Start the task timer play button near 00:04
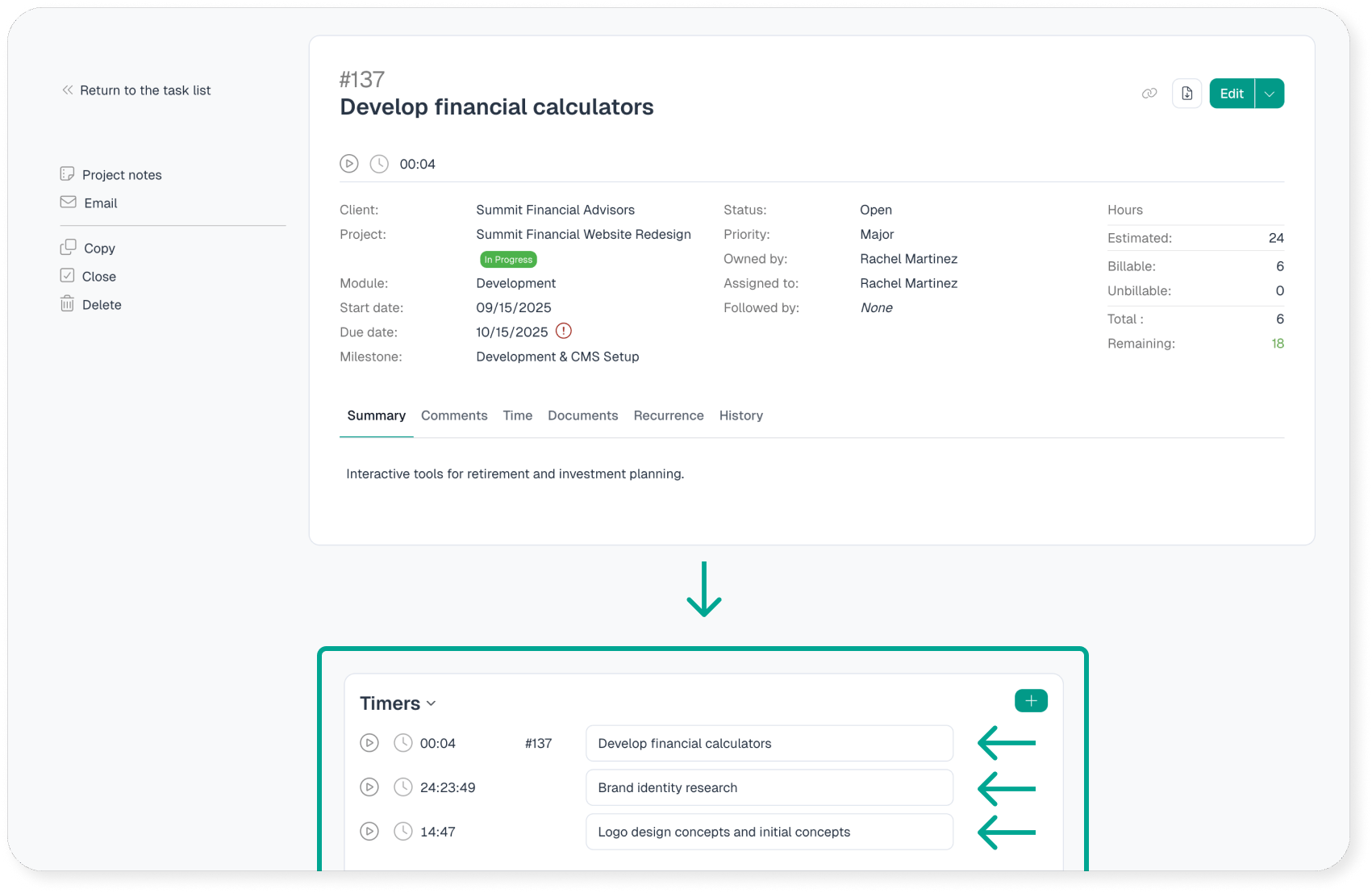1372x893 pixels. [x=348, y=164]
